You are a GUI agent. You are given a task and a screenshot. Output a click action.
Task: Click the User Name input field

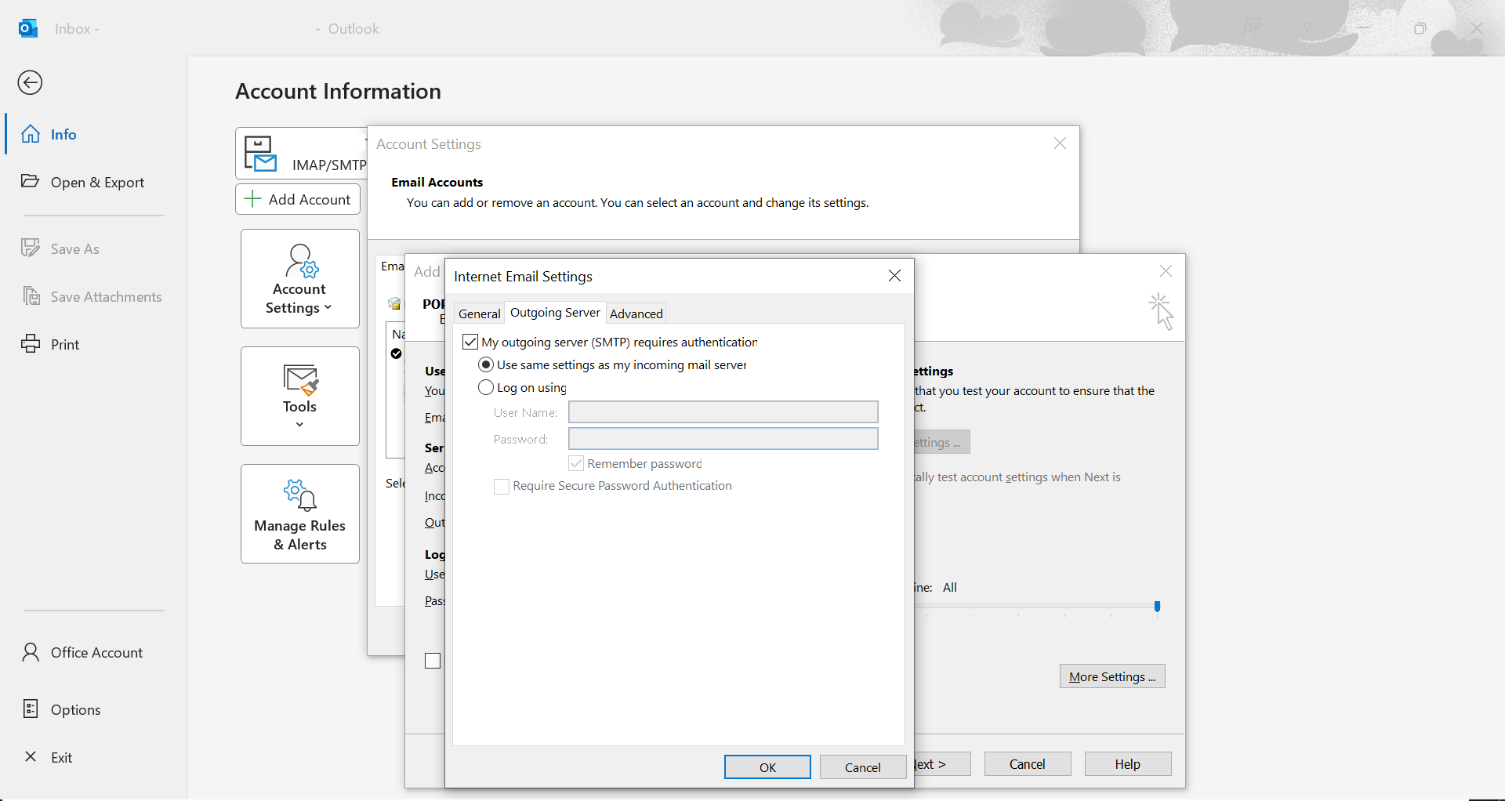click(x=723, y=412)
